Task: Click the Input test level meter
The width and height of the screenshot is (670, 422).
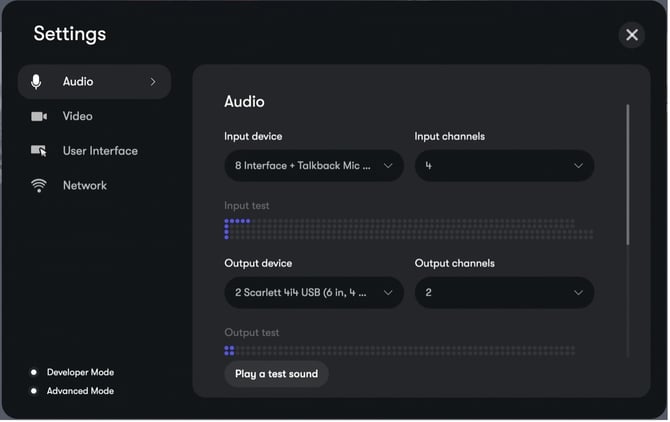Action: (408, 229)
